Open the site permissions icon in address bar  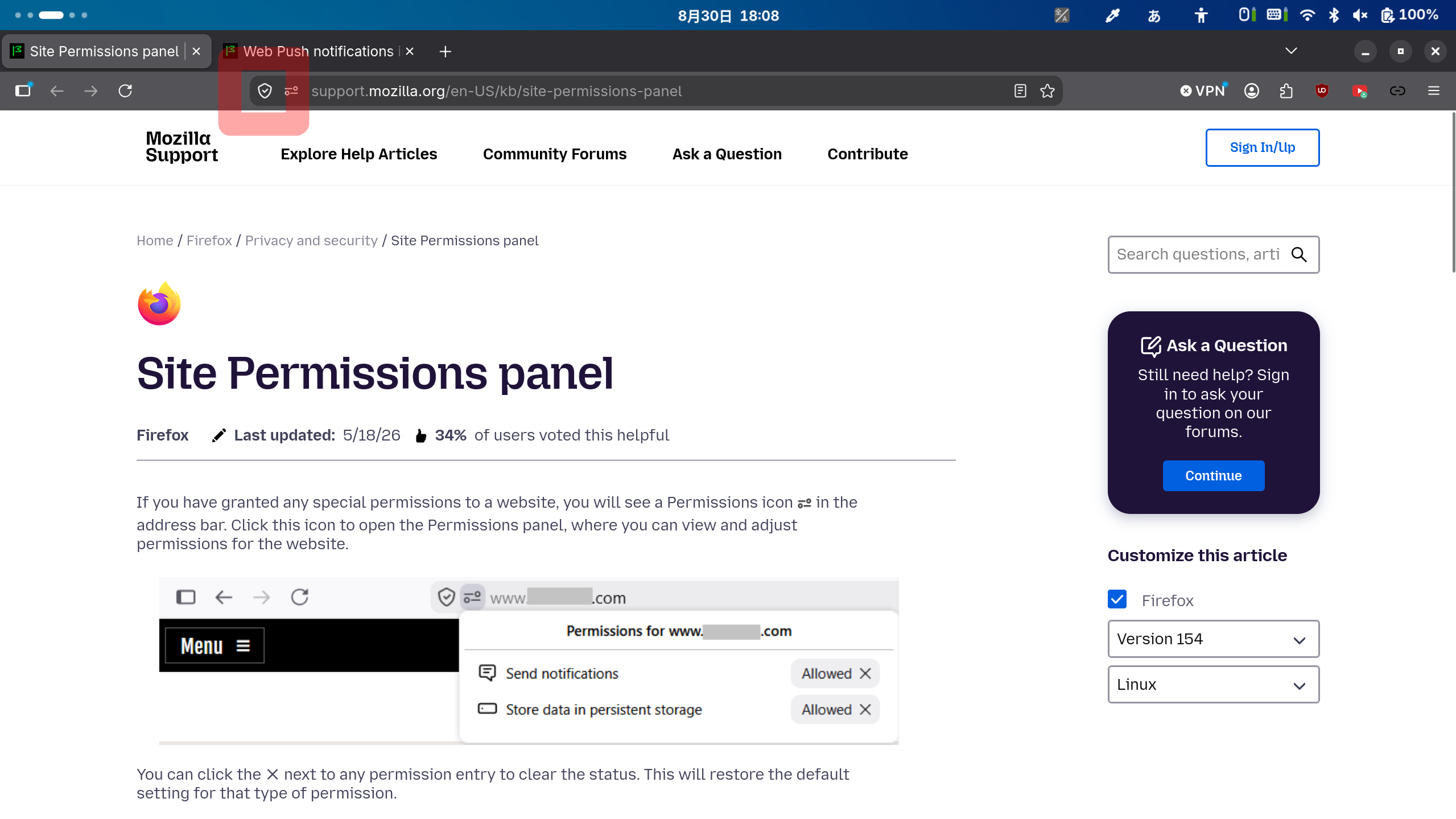(291, 91)
